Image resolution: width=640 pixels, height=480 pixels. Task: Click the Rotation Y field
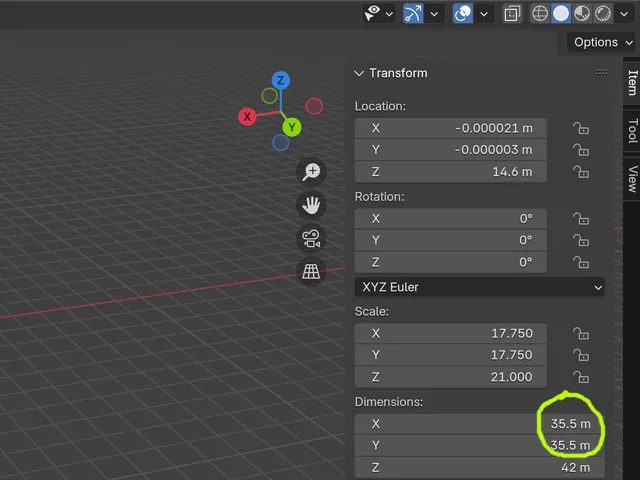tap(450, 240)
